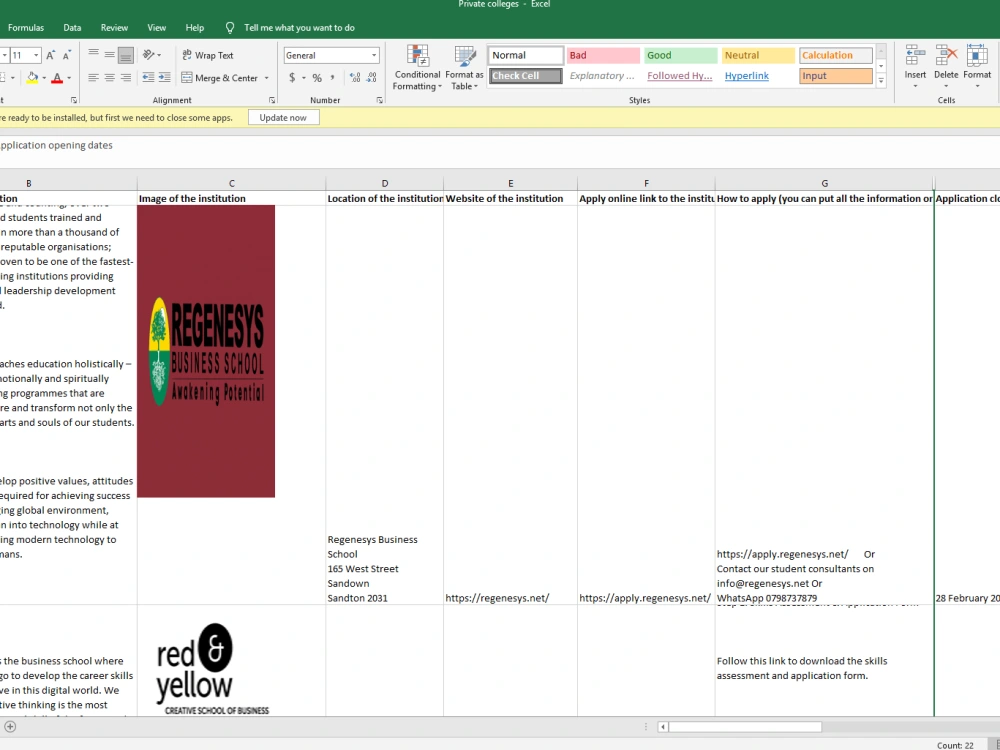Select column C header
This screenshot has height=750, width=1000.
pos(232,183)
